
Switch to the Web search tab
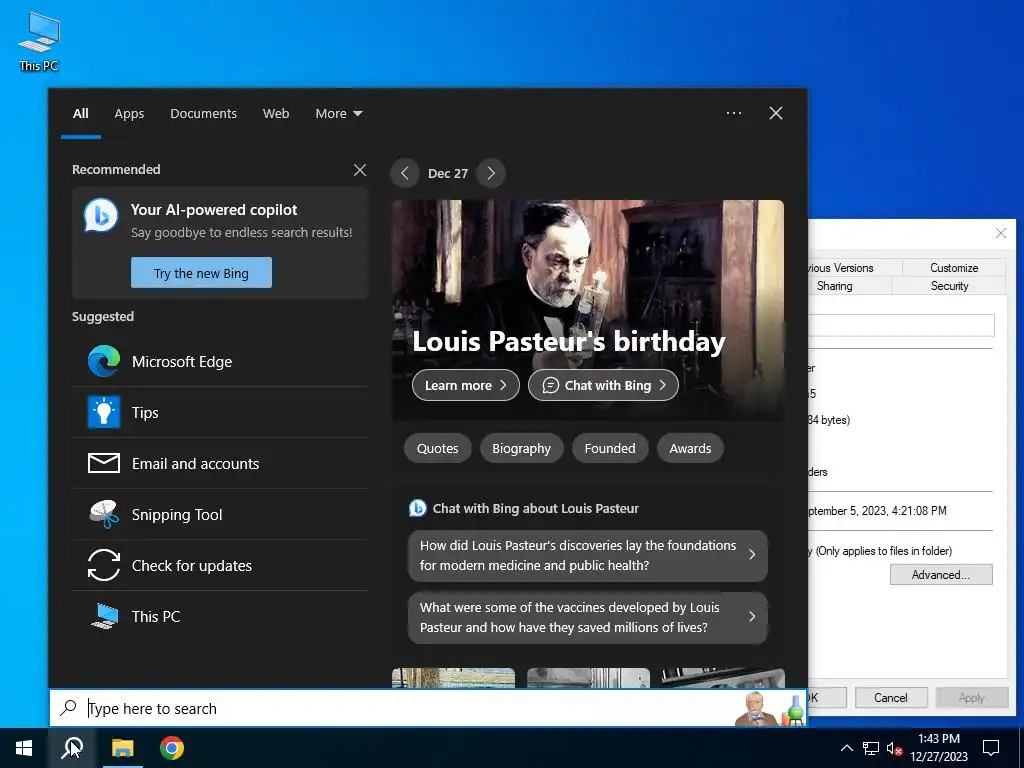276,114
